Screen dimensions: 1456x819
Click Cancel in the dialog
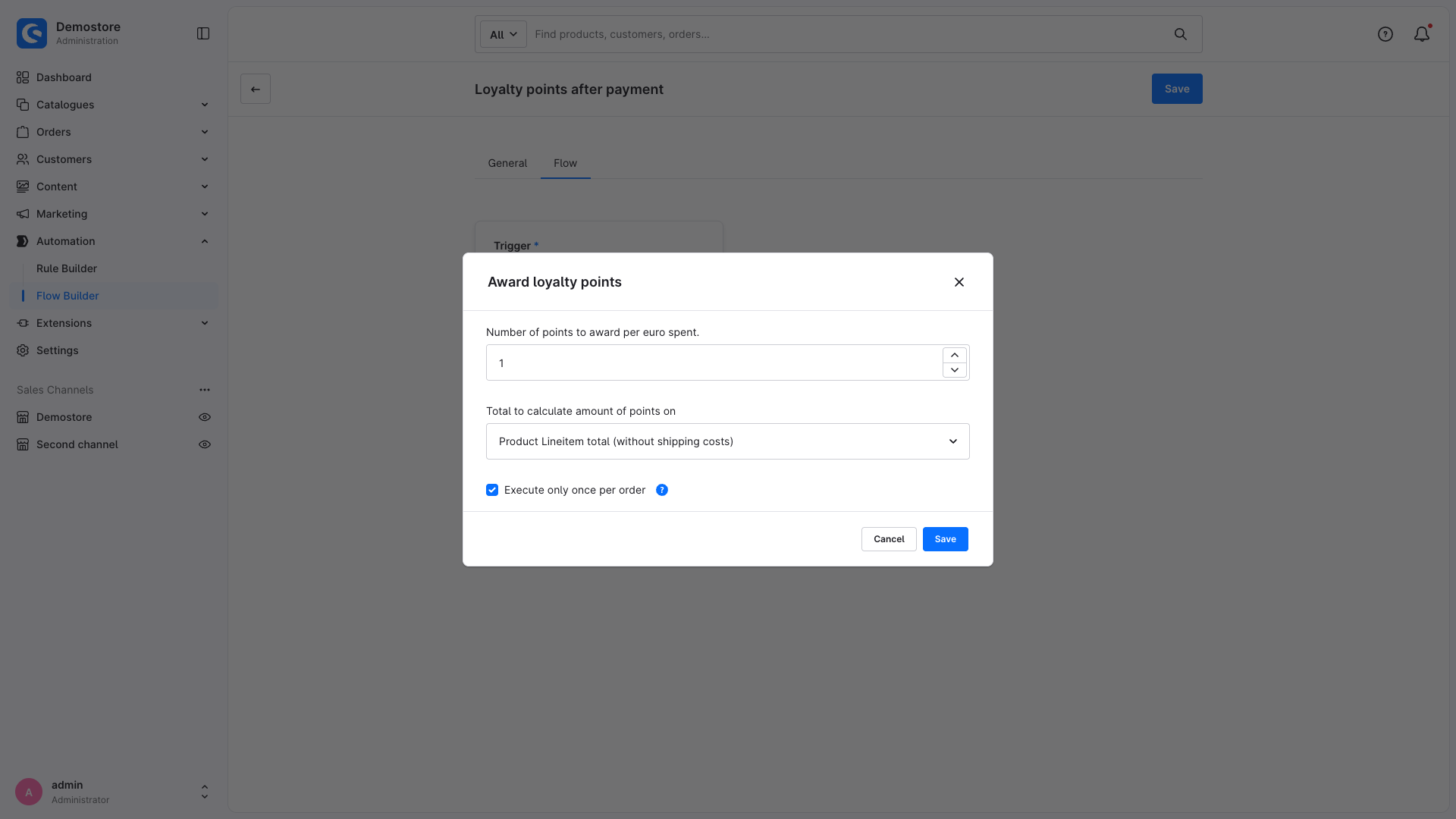(x=889, y=539)
